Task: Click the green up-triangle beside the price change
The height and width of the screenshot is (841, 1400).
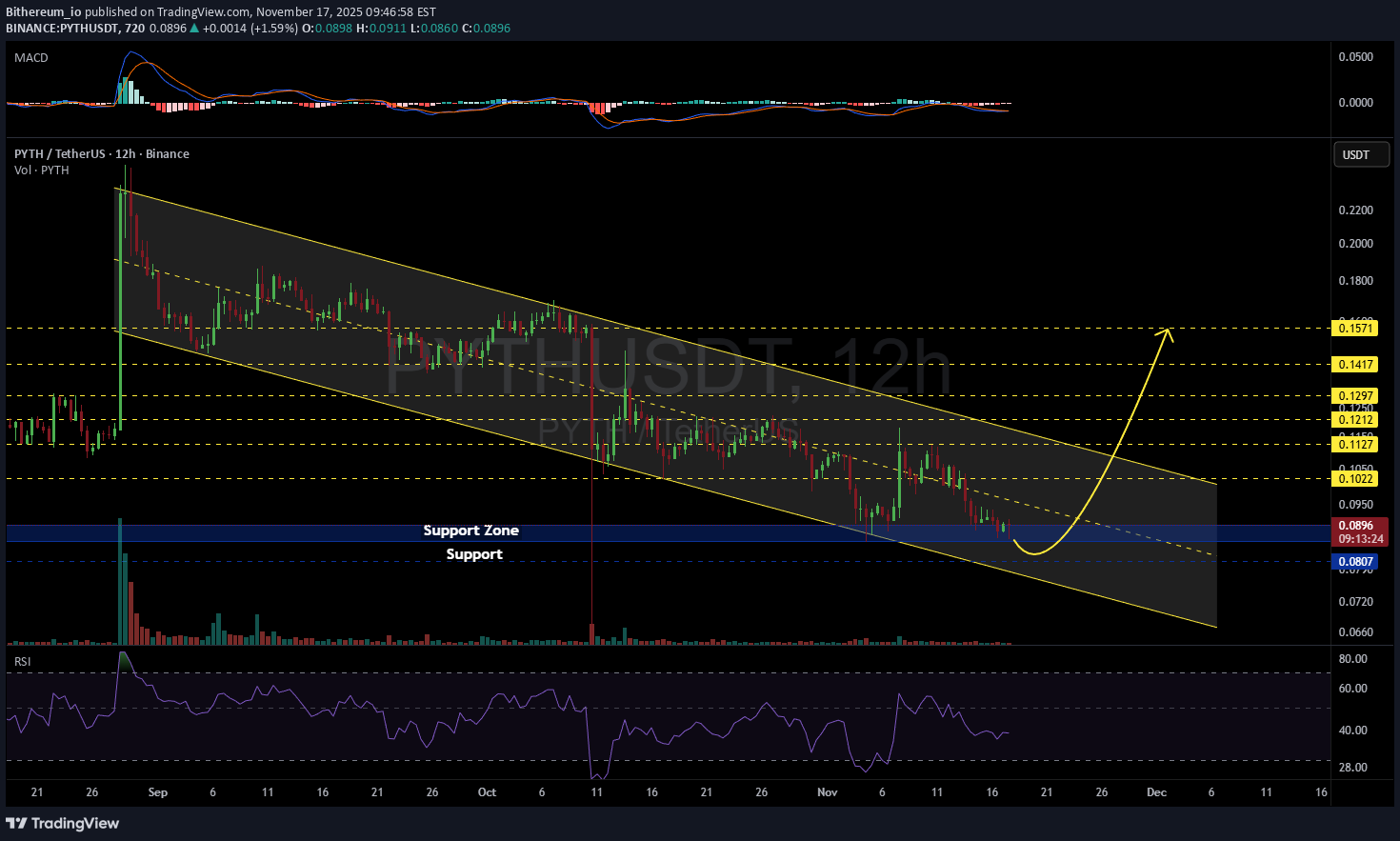Action: pos(194,29)
